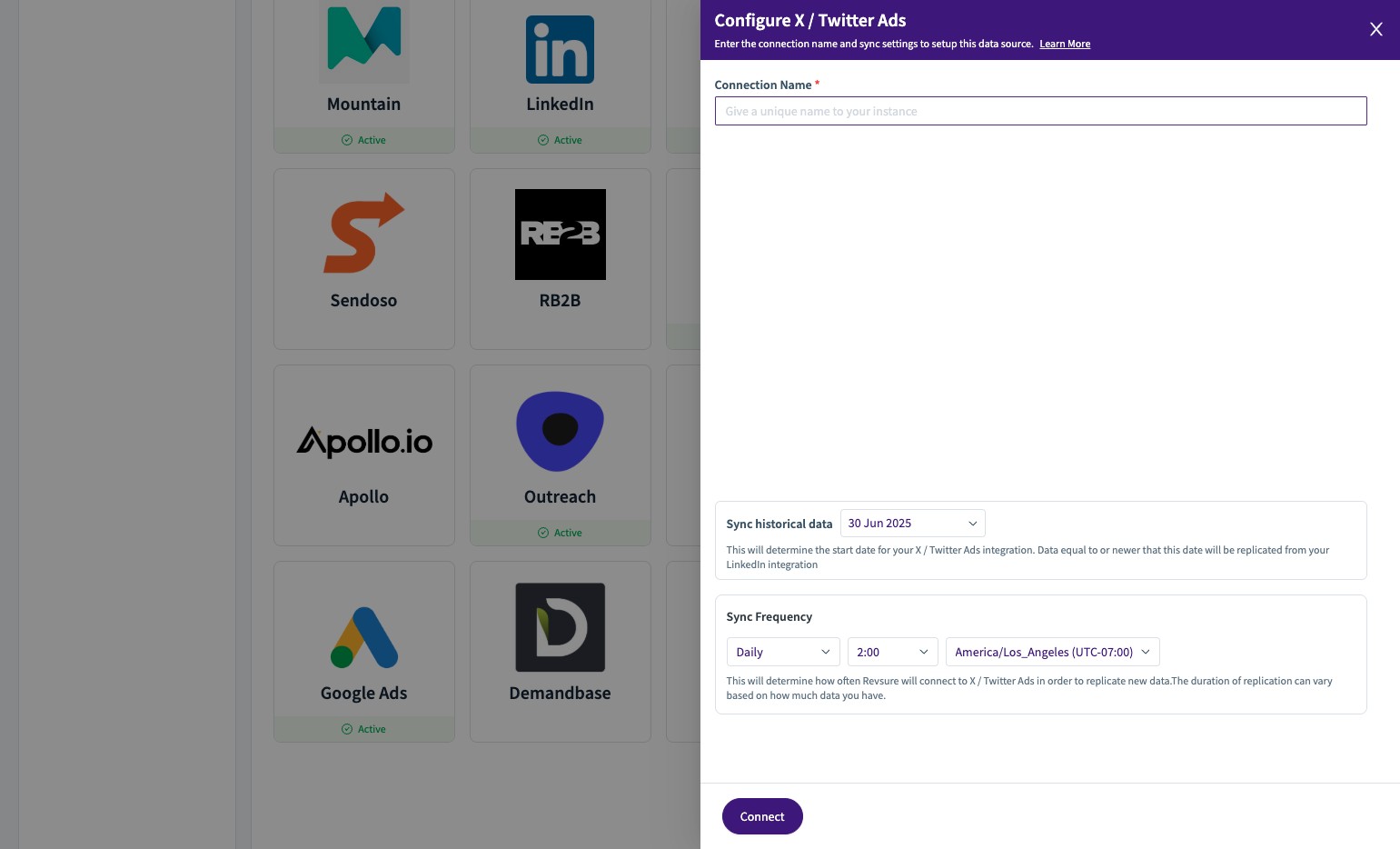This screenshot has width=1400, height=849.
Task: Click Active check icon under LinkedIn
Action: (543, 140)
